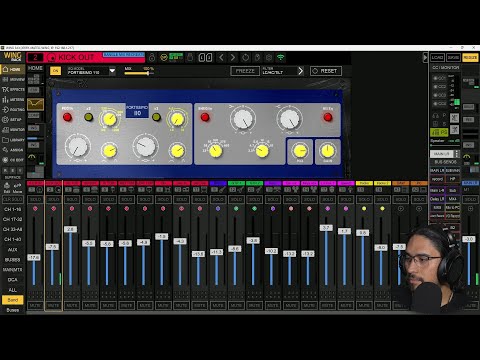The width and height of the screenshot is (480, 360).
Task: Open the EQ model dropdown arrow
Action: [112, 71]
